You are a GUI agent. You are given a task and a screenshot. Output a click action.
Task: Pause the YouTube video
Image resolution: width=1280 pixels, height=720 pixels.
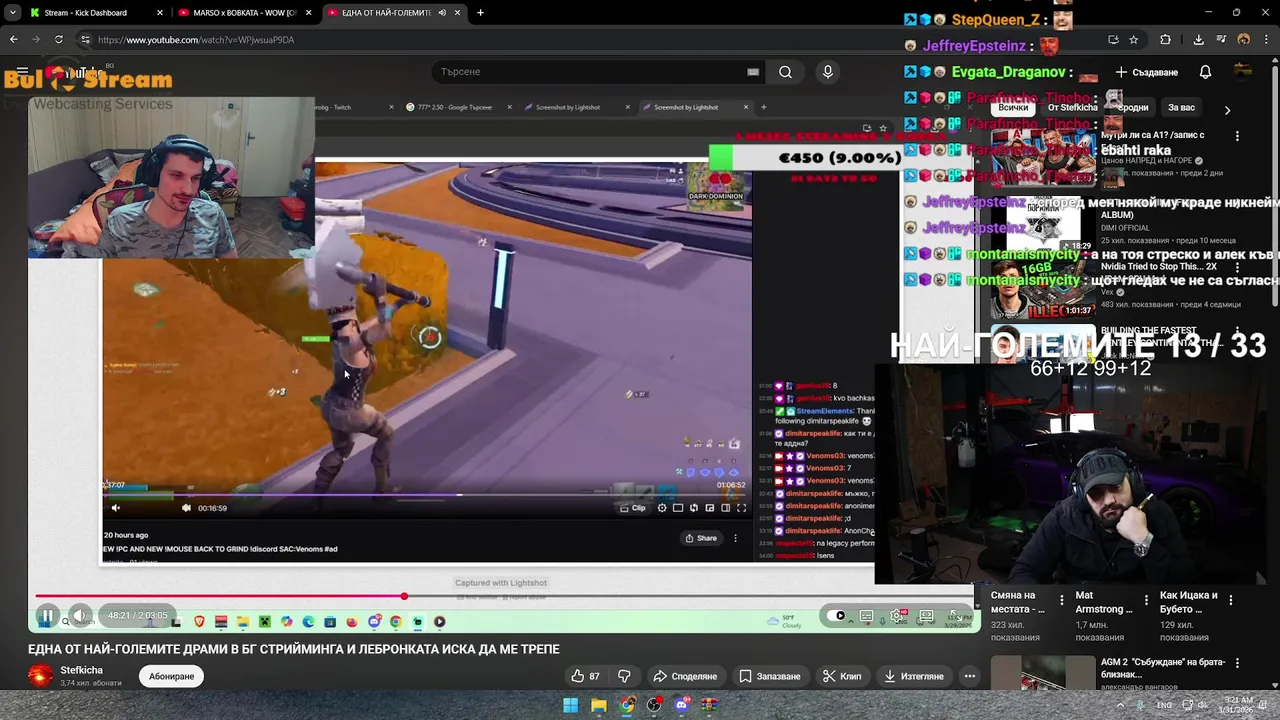point(47,616)
